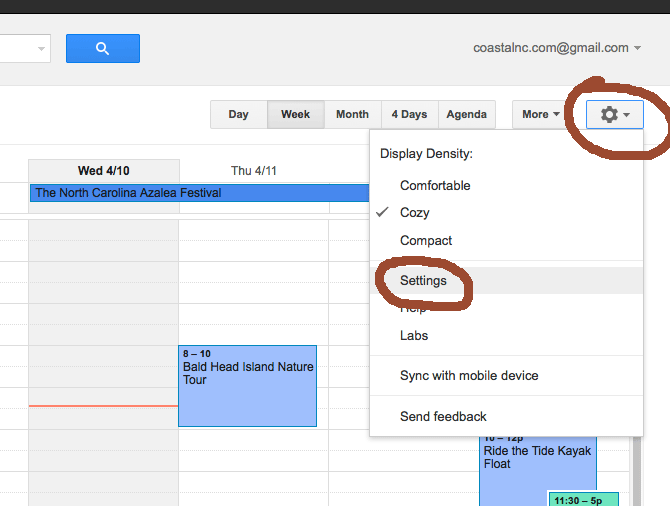Expand the search options dropdown arrow

point(41,48)
